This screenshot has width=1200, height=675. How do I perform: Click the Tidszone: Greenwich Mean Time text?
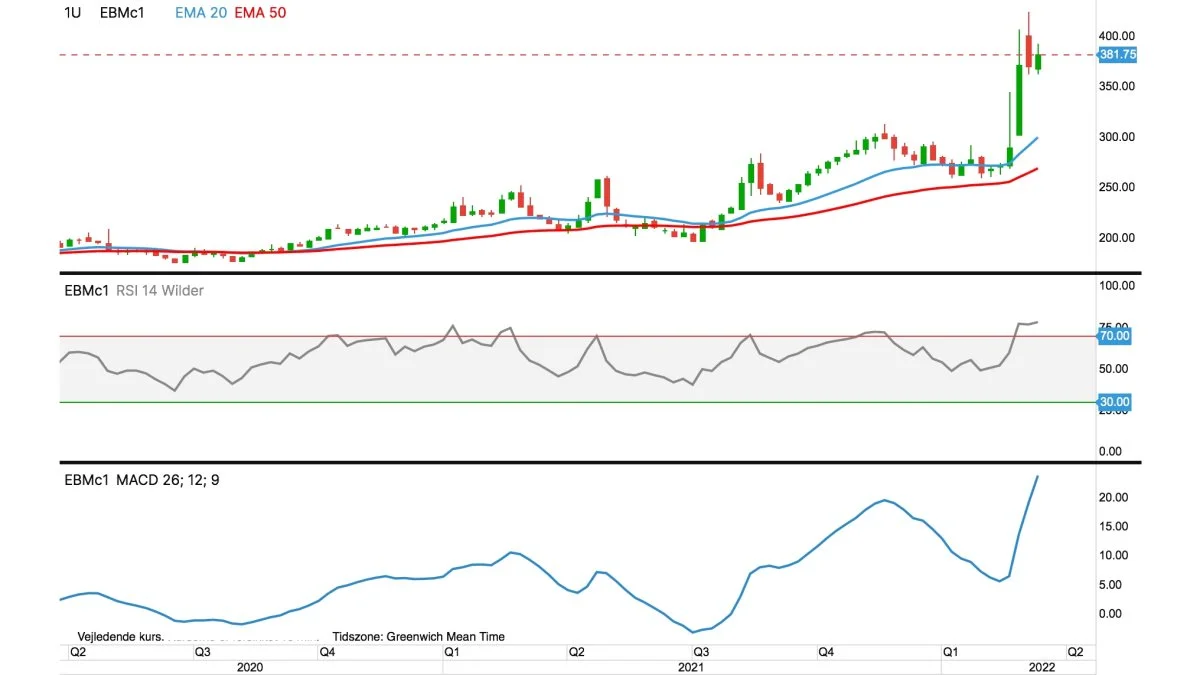tap(418, 636)
